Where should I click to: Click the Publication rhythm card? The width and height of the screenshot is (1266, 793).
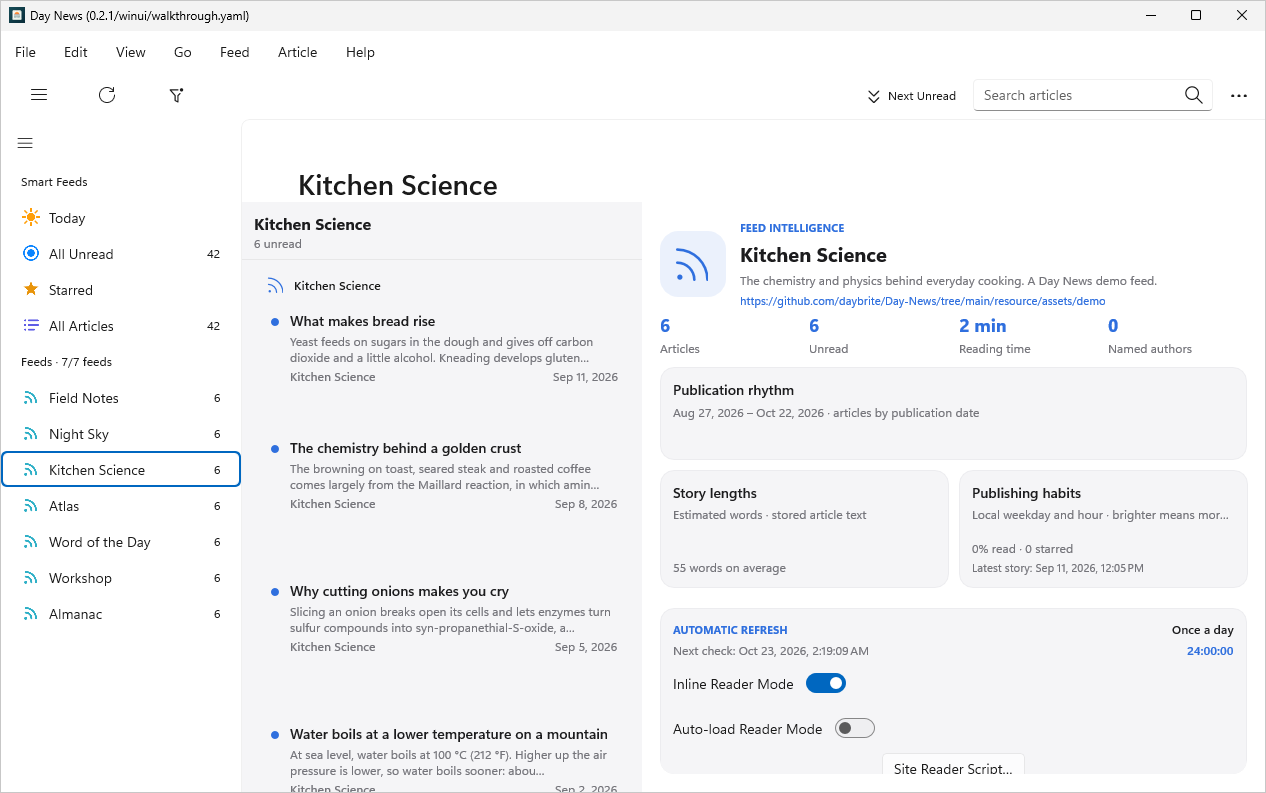tap(953, 413)
